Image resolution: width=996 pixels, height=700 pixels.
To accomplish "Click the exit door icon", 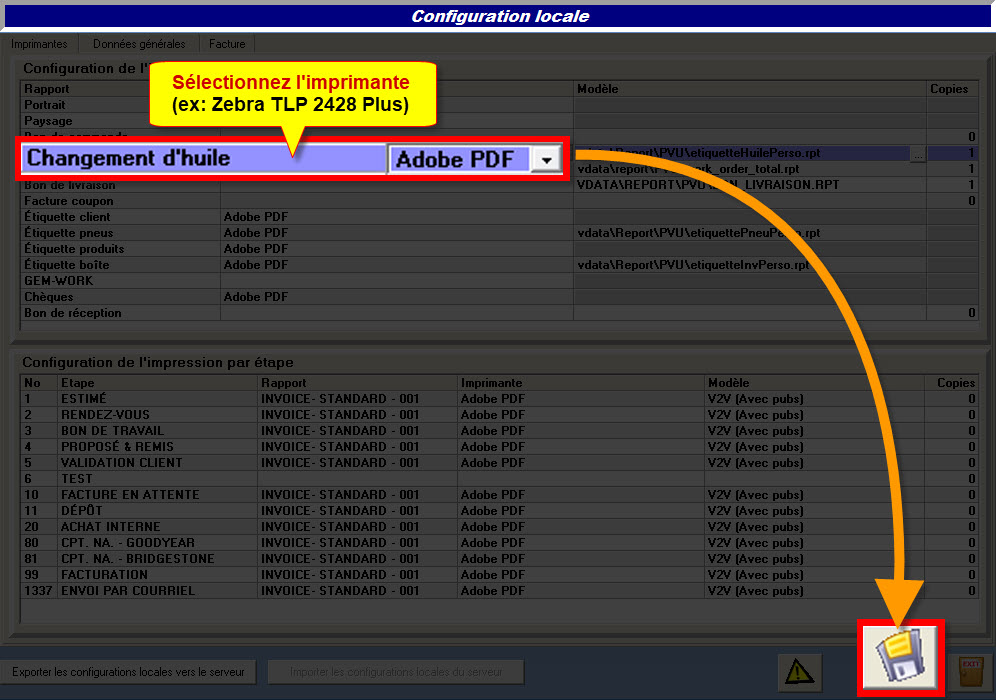I will [x=970, y=669].
